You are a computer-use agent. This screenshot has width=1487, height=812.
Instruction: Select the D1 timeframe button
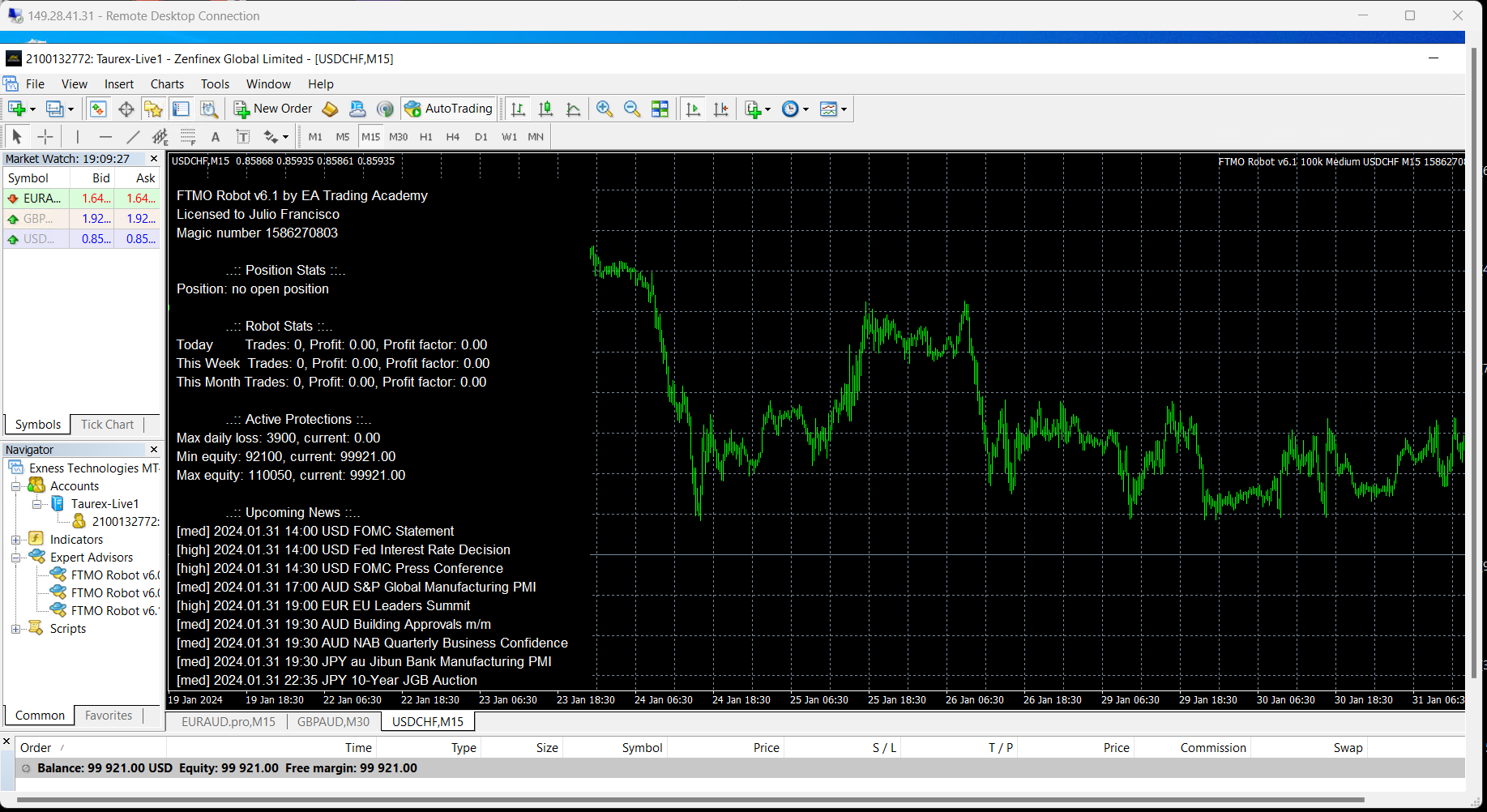pos(481,137)
